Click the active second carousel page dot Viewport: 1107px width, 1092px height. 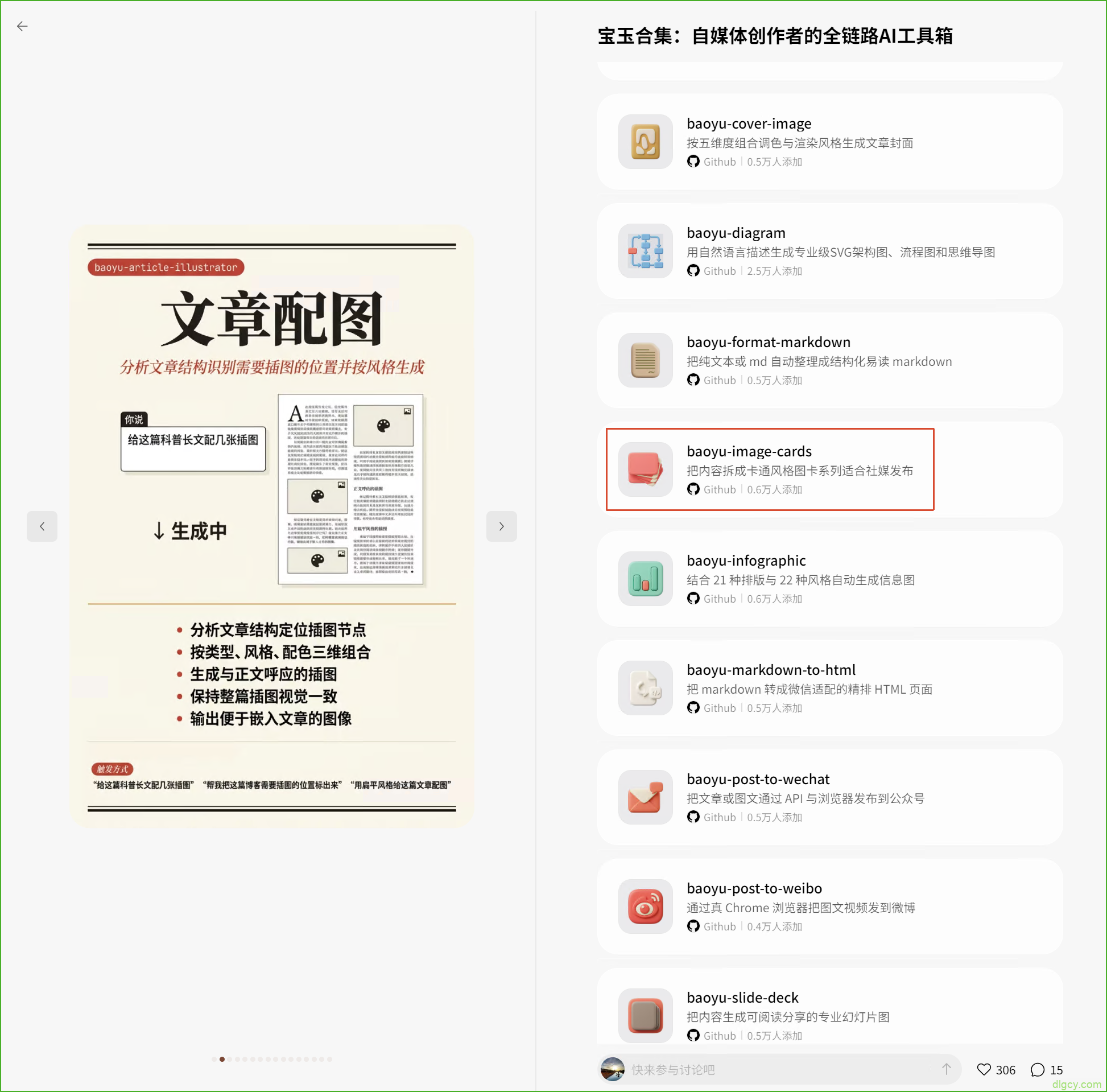click(x=222, y=1060)
